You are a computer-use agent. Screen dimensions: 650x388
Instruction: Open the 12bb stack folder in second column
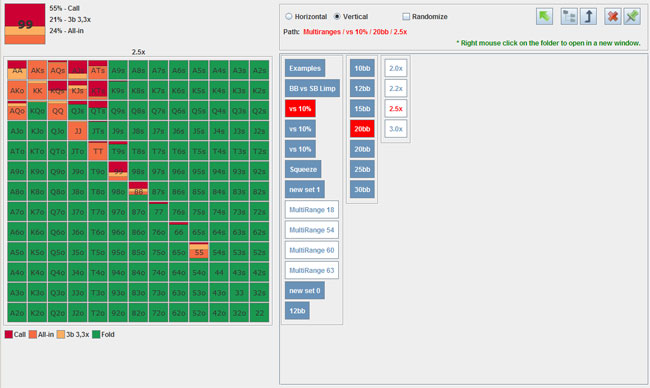362,88
